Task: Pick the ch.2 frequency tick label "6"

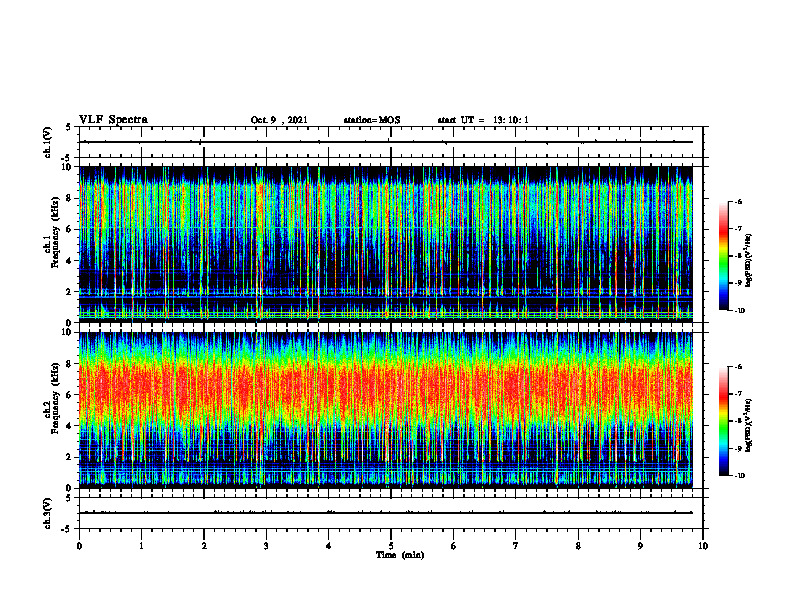Action: pyautogui.click(x=70, y=395)
